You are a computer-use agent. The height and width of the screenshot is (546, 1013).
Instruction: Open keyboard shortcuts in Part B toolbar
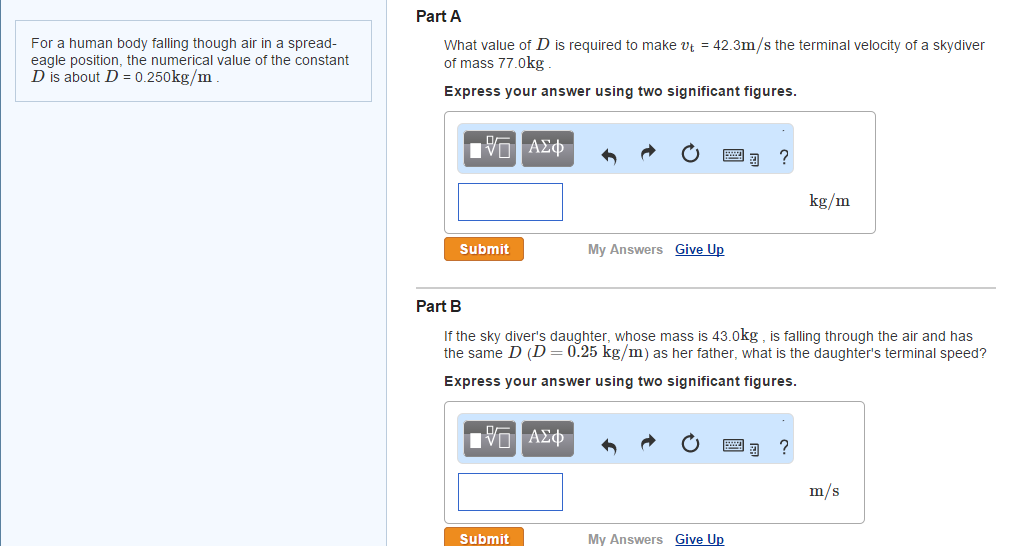click(738, 446)
